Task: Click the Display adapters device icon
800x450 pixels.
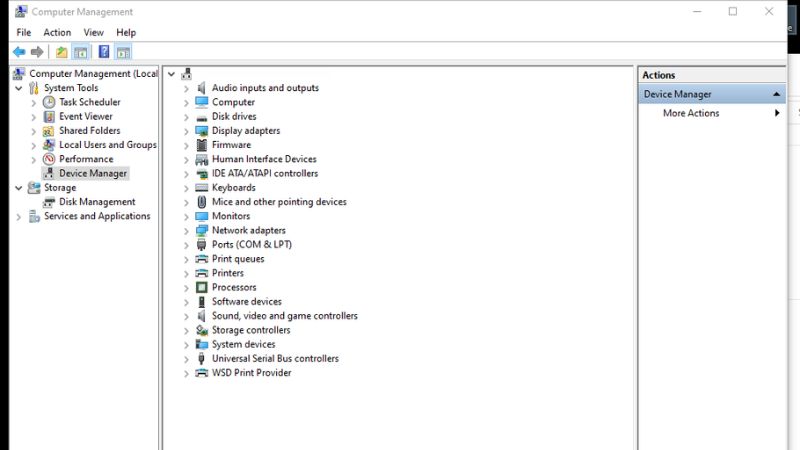Action: click(202, 131)
